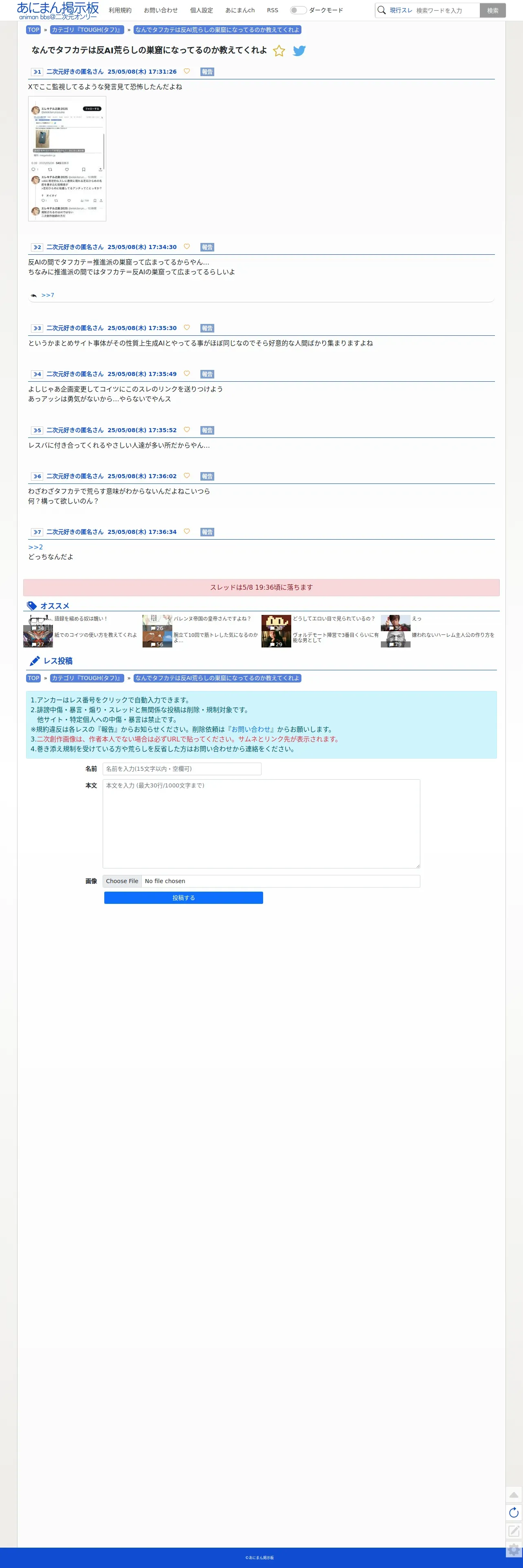Focus the 本文 message textarea
The image size is (523, 1568).
click(x=261, y=824)
